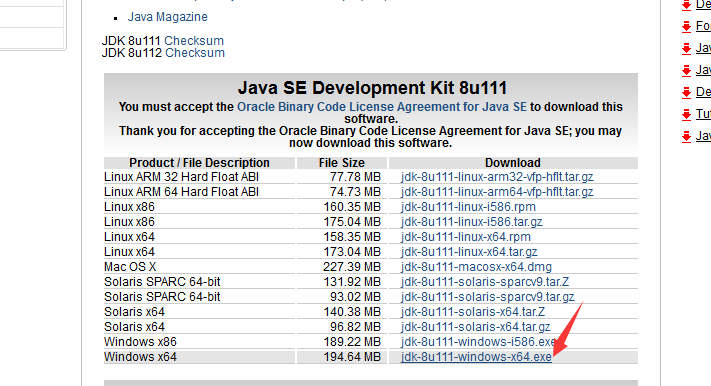Image resolution: width=711 pixels, height=386 pixels.
Task: Open the Java Magazine link
Action: point(167,17)
